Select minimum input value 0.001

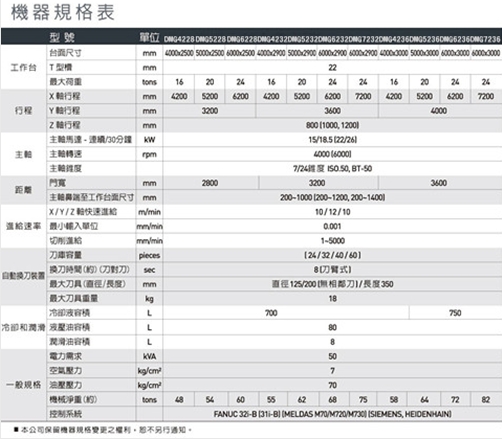(332, 226)
